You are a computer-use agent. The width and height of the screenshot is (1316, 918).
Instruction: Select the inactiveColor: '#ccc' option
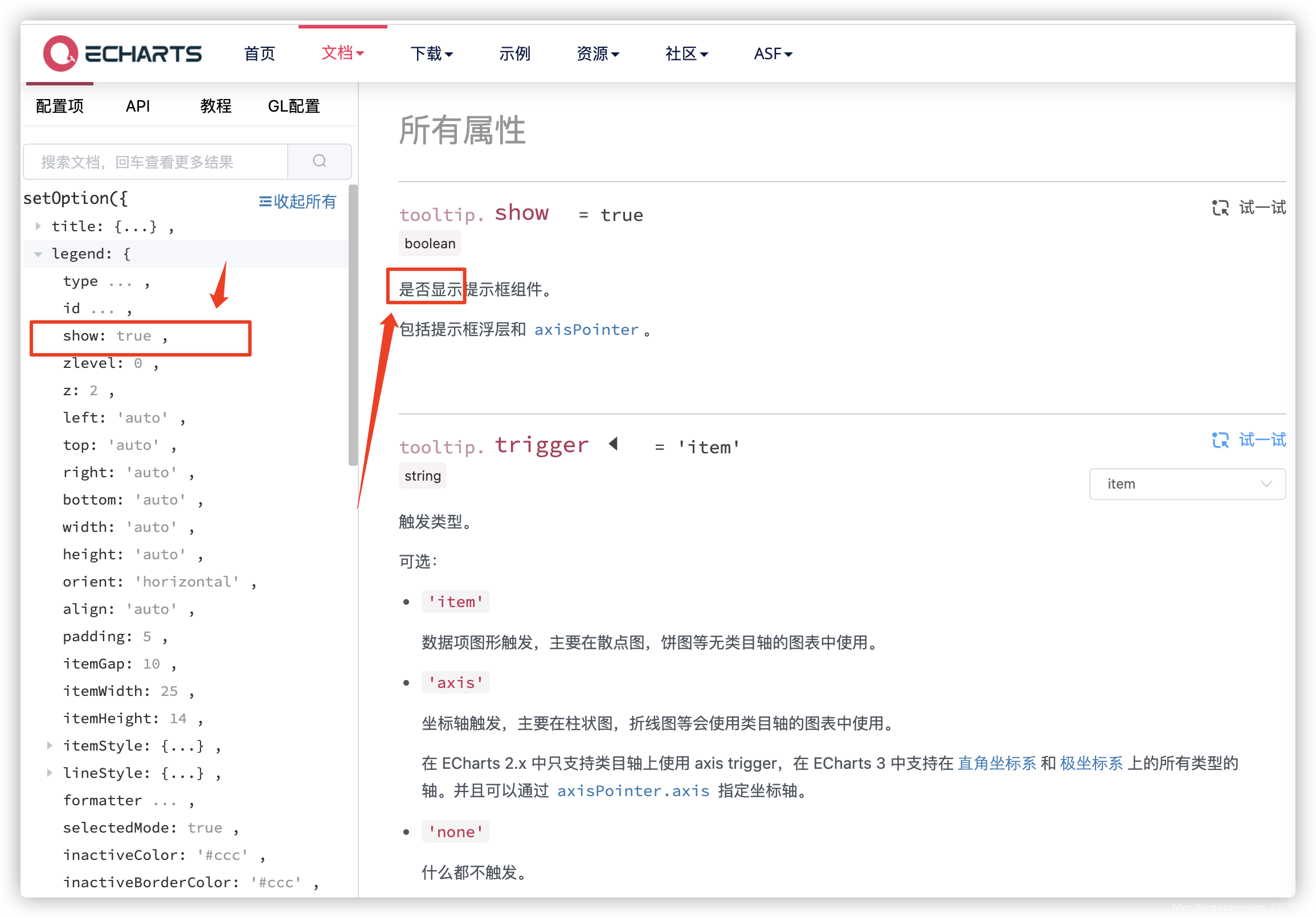coord(164,855)
